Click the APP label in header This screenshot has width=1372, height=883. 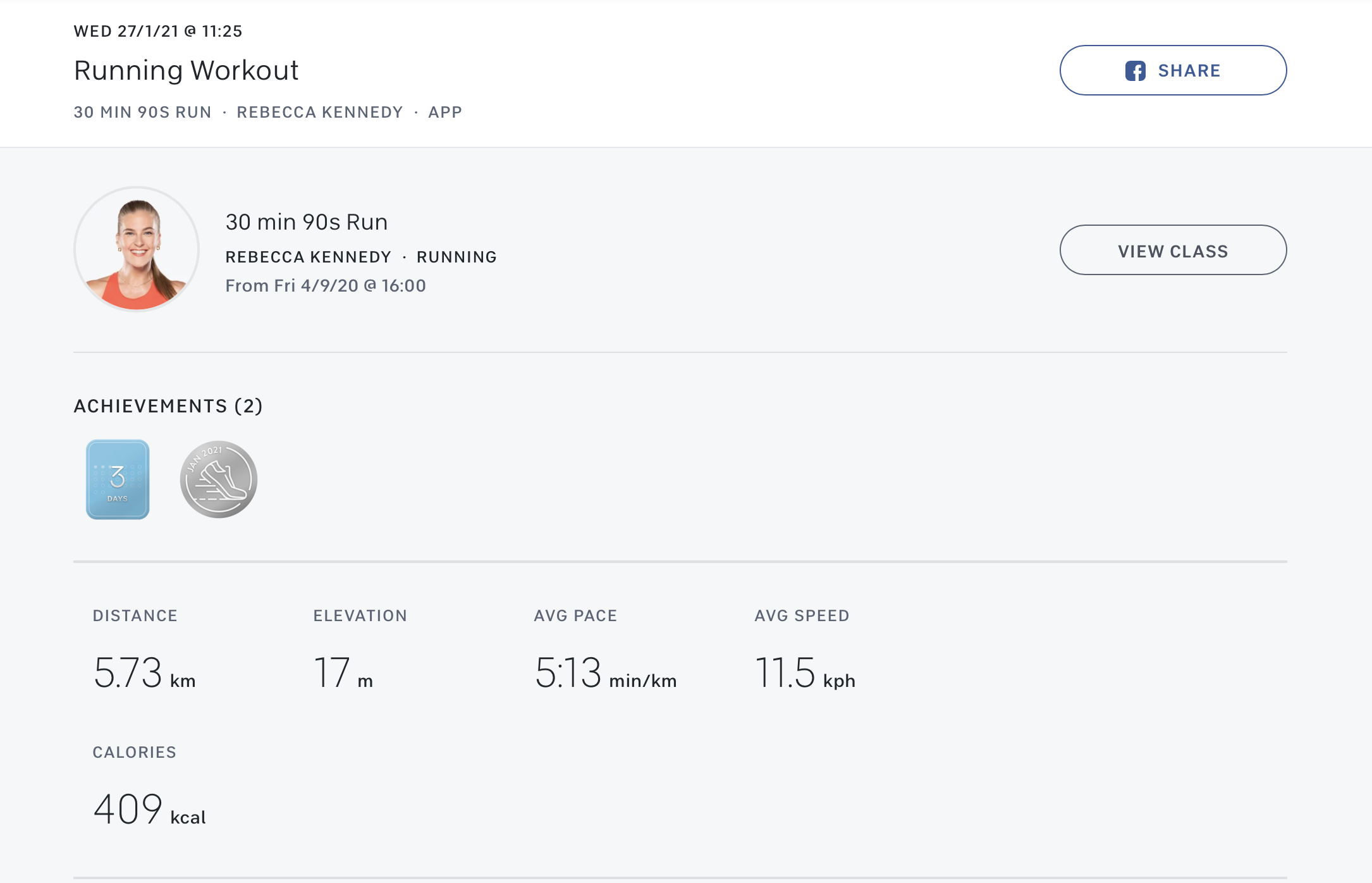pyautogui.click(x=445, y=113)
